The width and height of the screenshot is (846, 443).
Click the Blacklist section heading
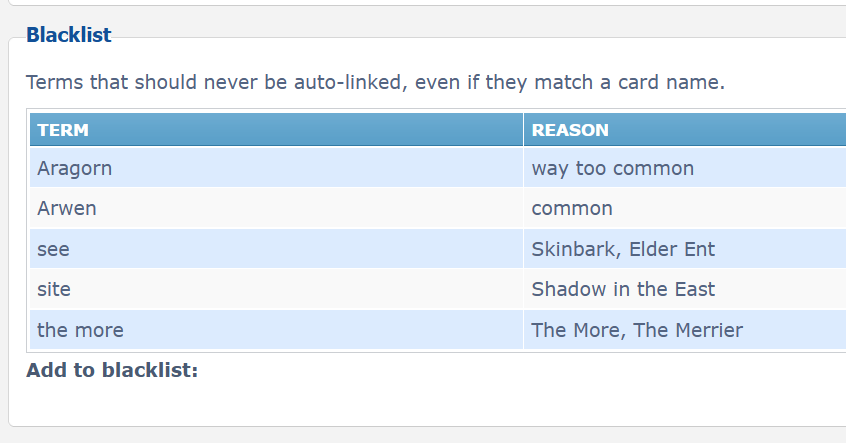click(68, 35)
